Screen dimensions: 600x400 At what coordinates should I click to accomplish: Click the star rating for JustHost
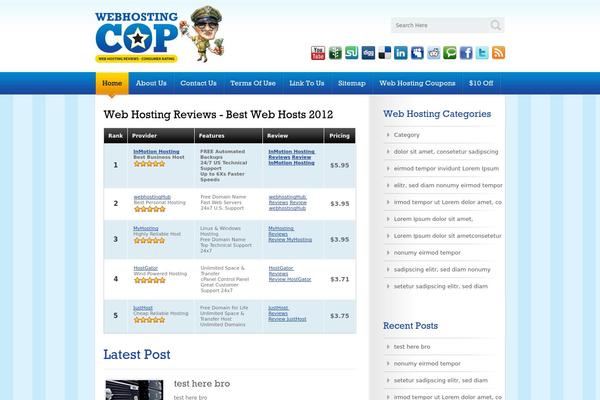click(149, 320)
